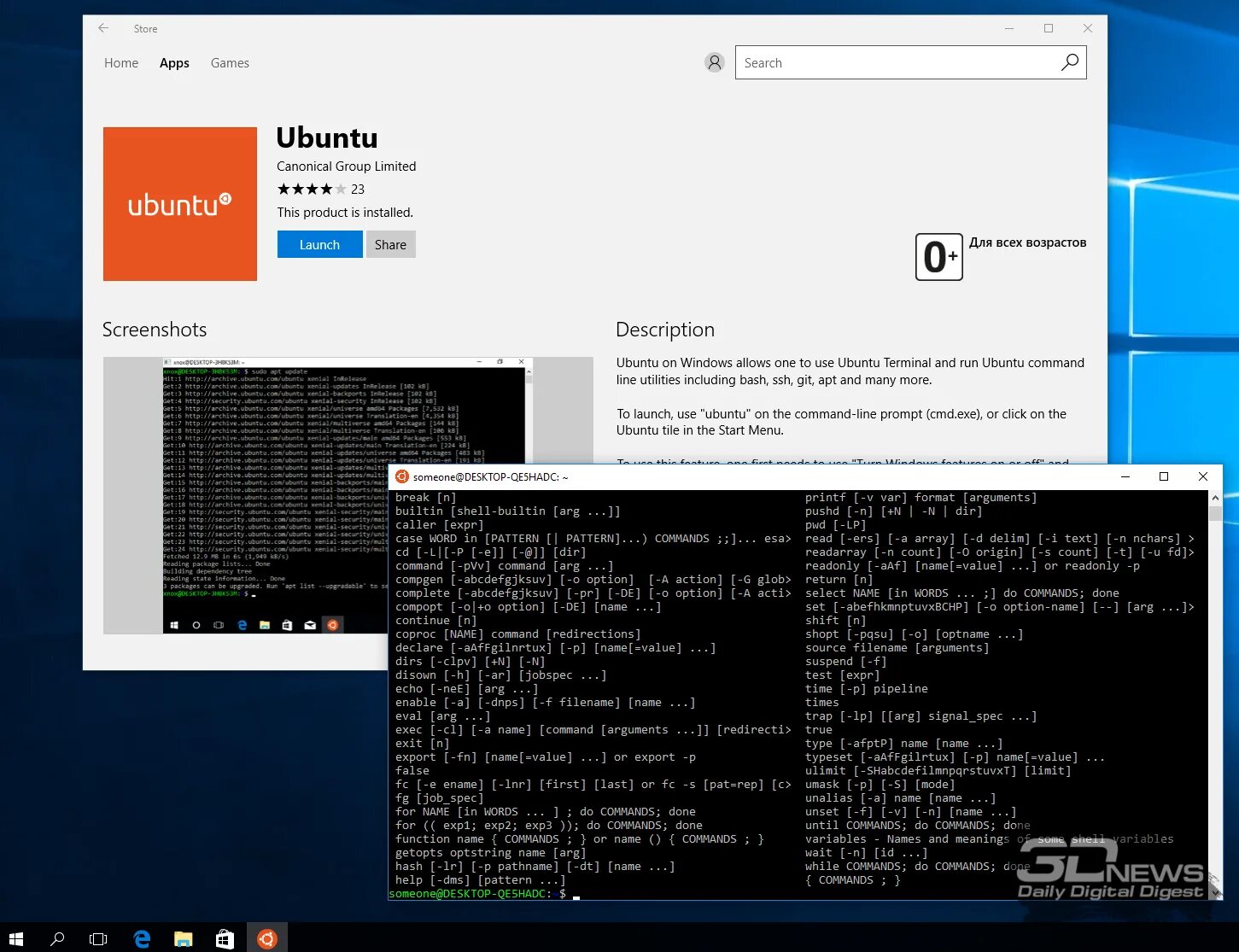
Task: Launch the Ubuntu app
Action: pyautogui.click(x=319, y=244)
